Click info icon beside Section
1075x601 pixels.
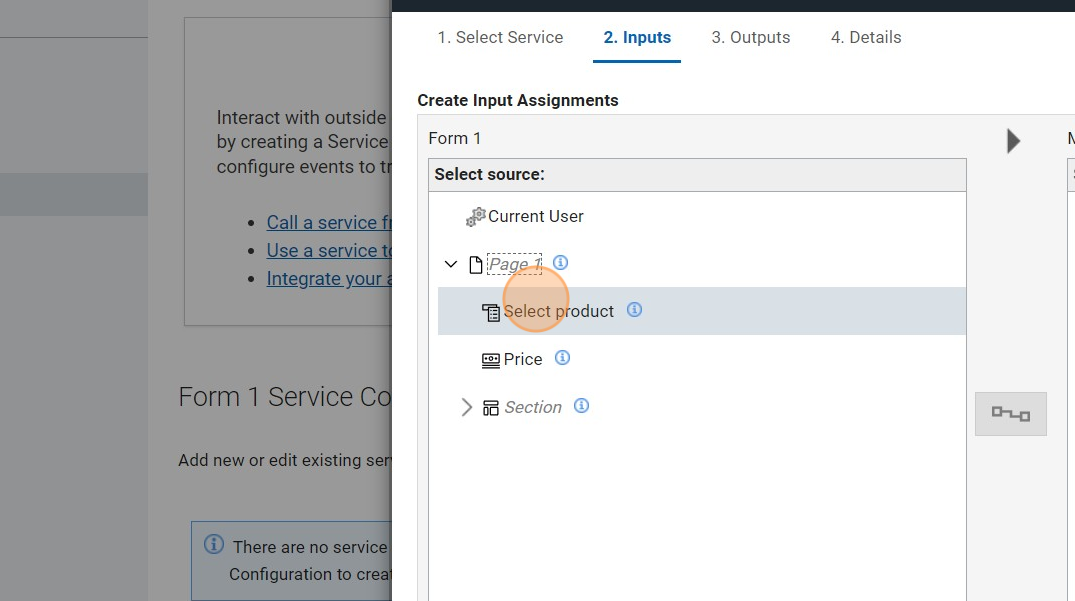[x=581, y=406]
